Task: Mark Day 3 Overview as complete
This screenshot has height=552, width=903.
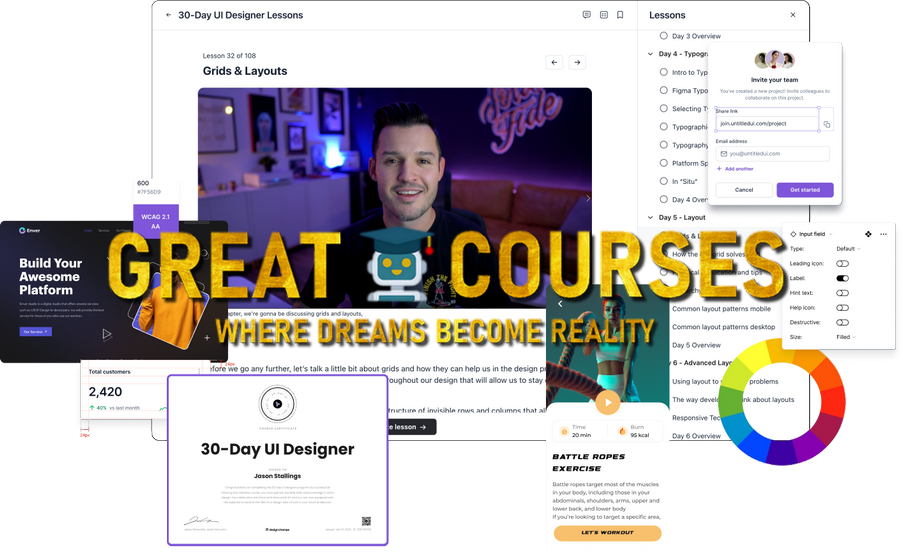Action: click(x=663, y=36)
